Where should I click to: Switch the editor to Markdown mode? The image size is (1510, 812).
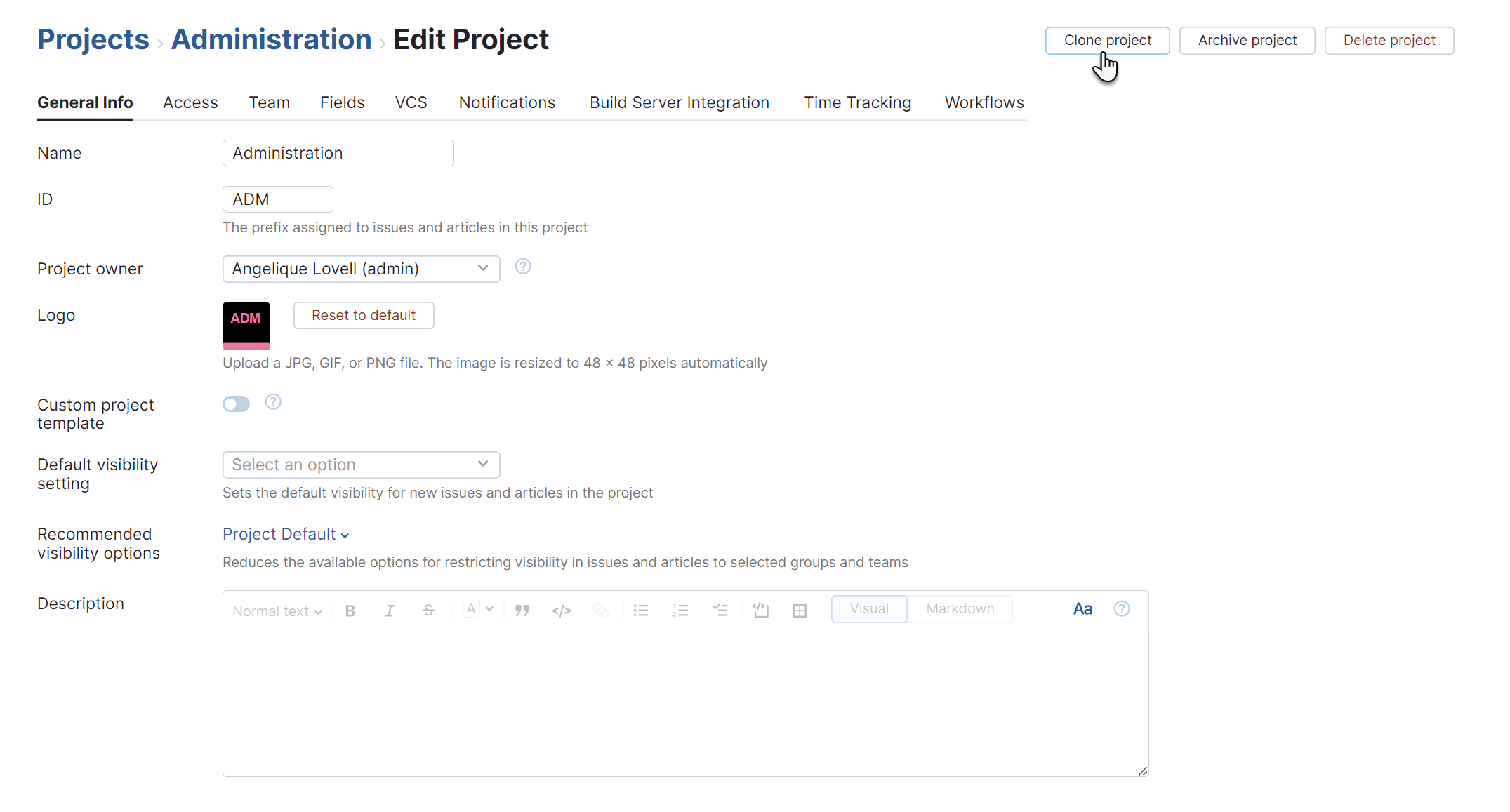pyautogui.click(x=960, y=608)
